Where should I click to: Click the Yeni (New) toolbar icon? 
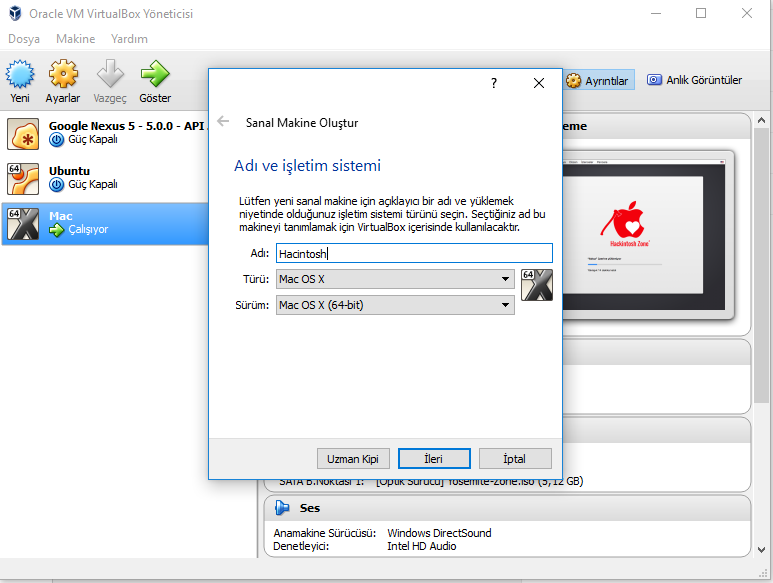[20, 74]
